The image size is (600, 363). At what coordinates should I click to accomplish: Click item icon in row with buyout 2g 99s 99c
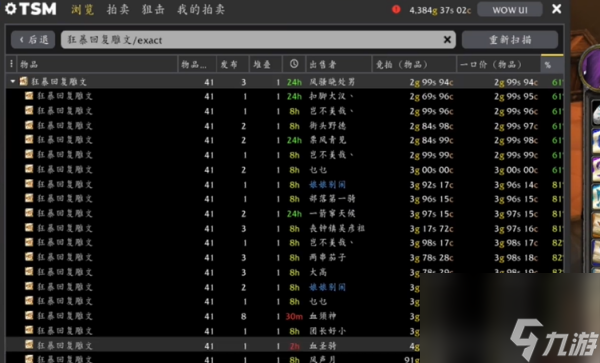click(29, 155)
